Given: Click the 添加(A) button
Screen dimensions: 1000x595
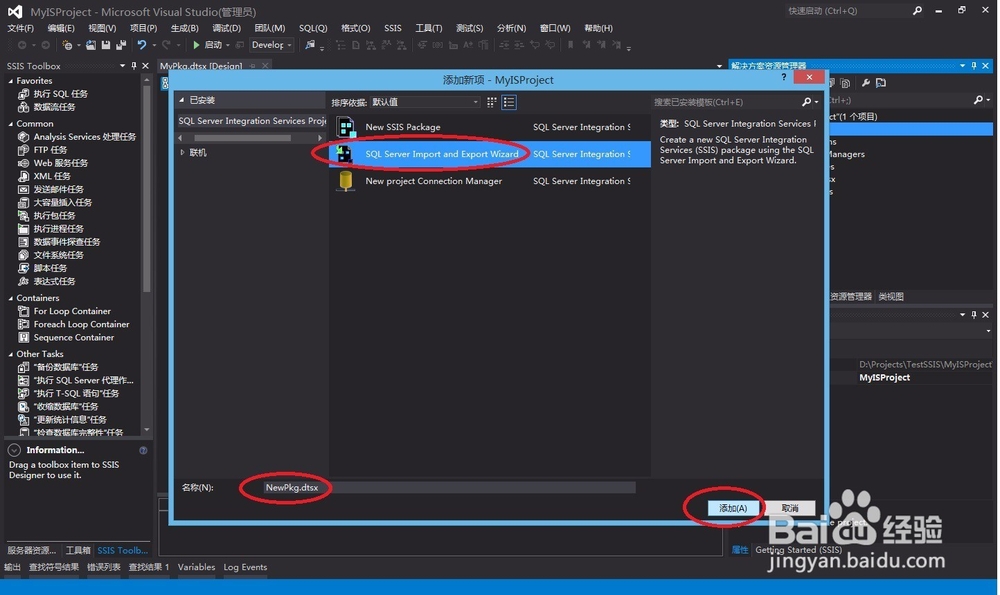Looking at the screenshot, I should (x=733, y=508).
